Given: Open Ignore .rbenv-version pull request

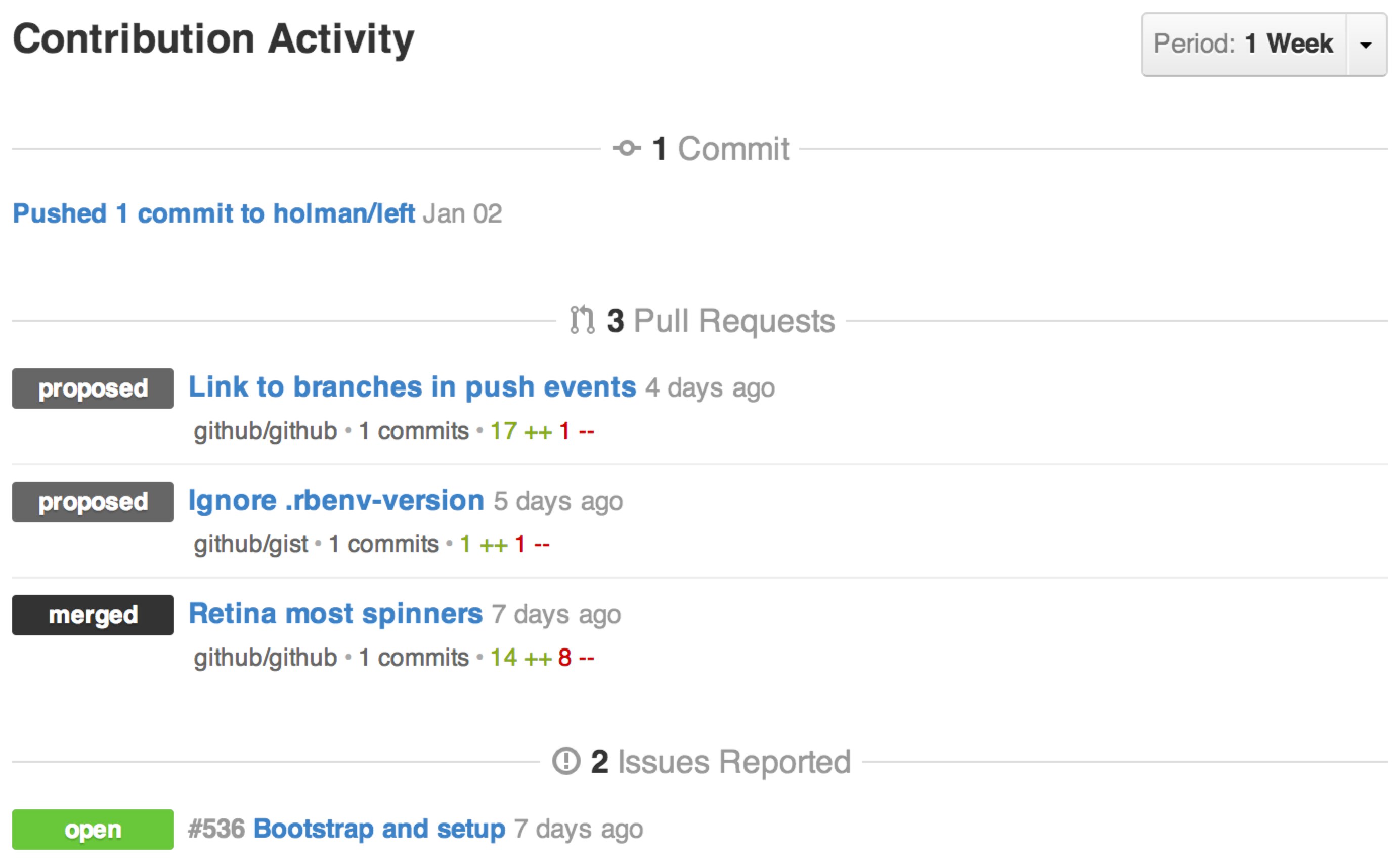Looking at the screenshot, I should pyautogui.click(x=336, y=501).
